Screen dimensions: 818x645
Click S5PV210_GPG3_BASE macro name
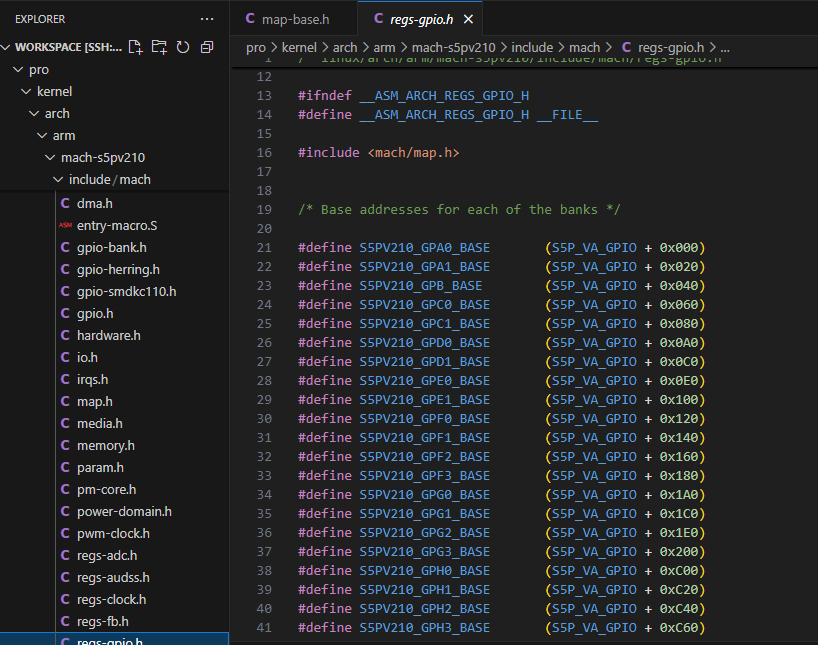click(x=424, y=552)
